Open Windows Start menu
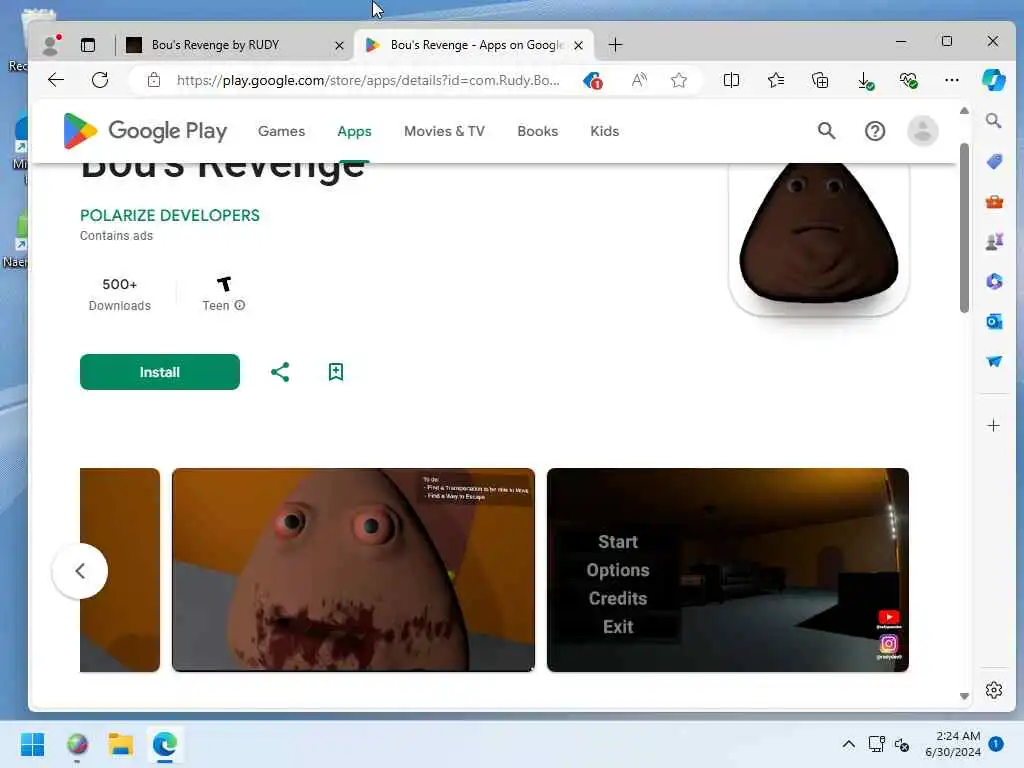 (33, 744)
